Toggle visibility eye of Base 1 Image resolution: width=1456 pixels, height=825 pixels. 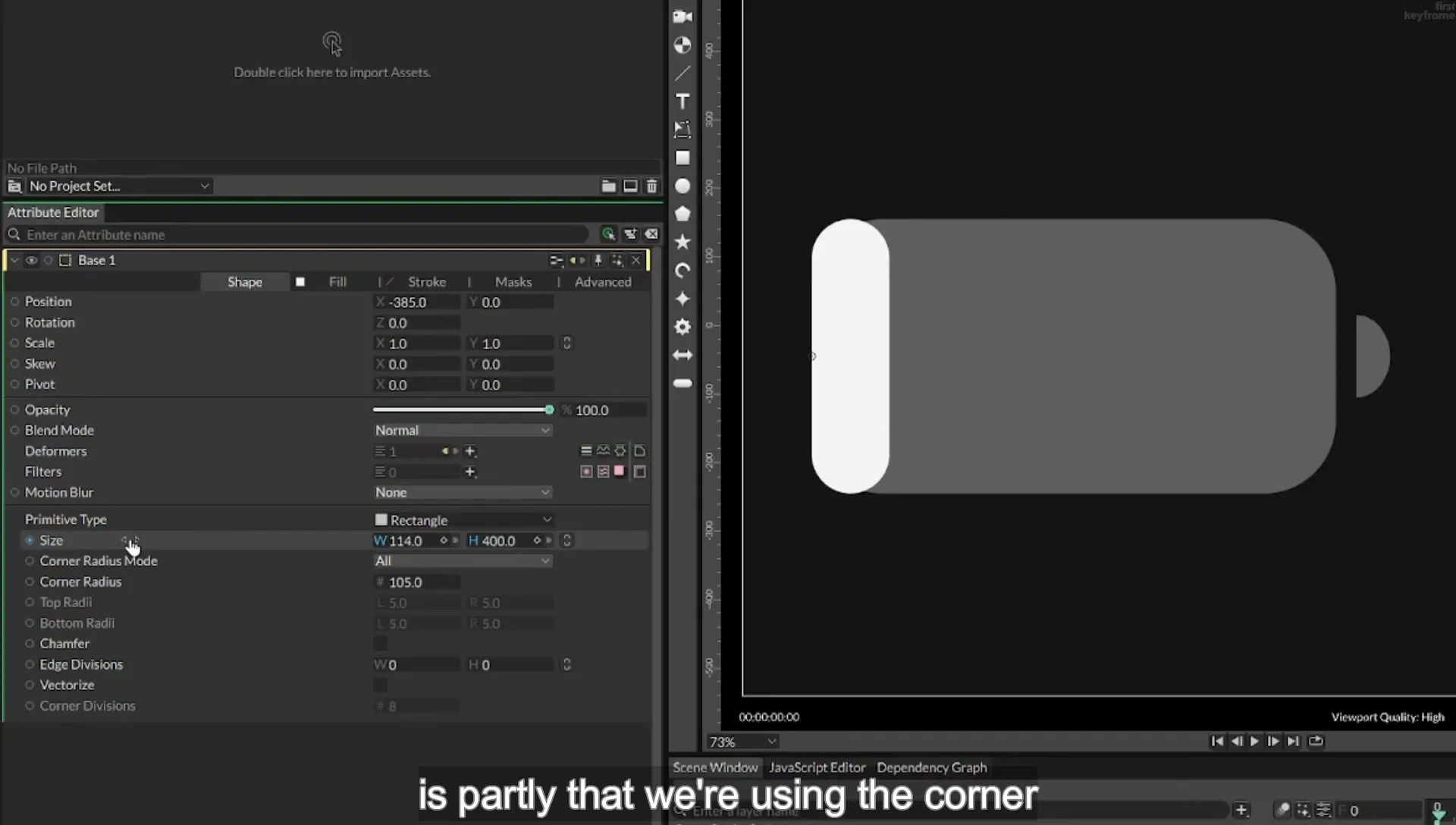tap(31, 260)
